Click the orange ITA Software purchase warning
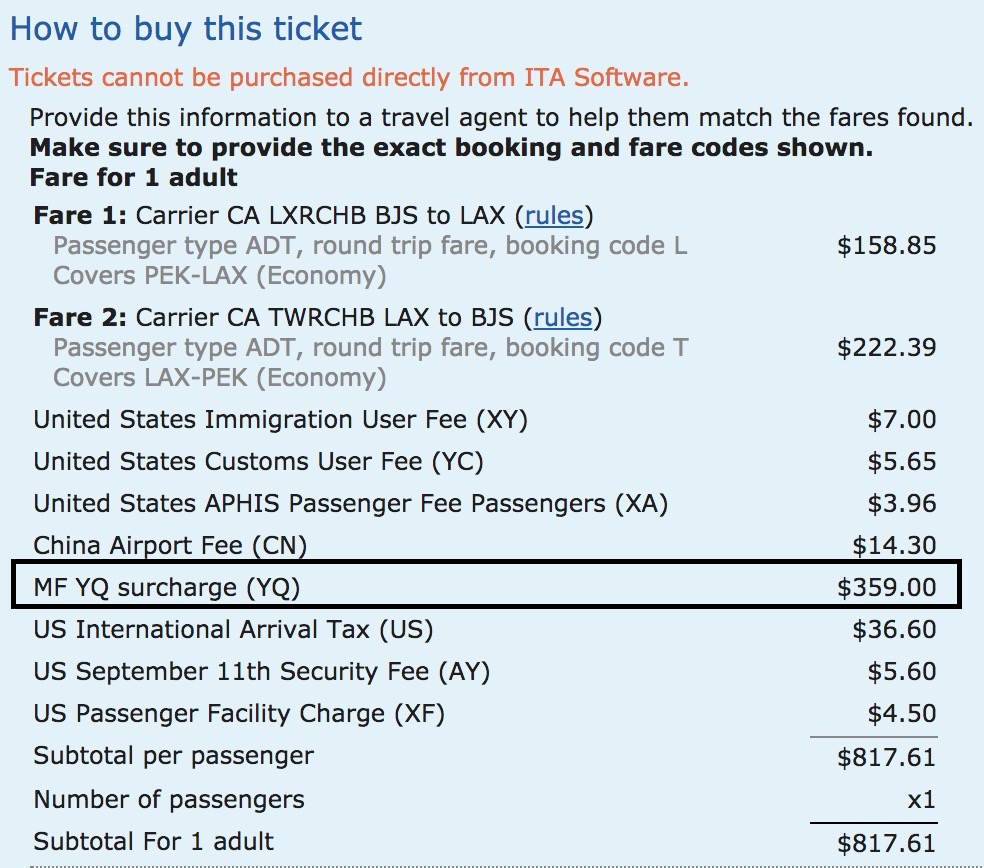The image size is (984, 868). [349, 77]
